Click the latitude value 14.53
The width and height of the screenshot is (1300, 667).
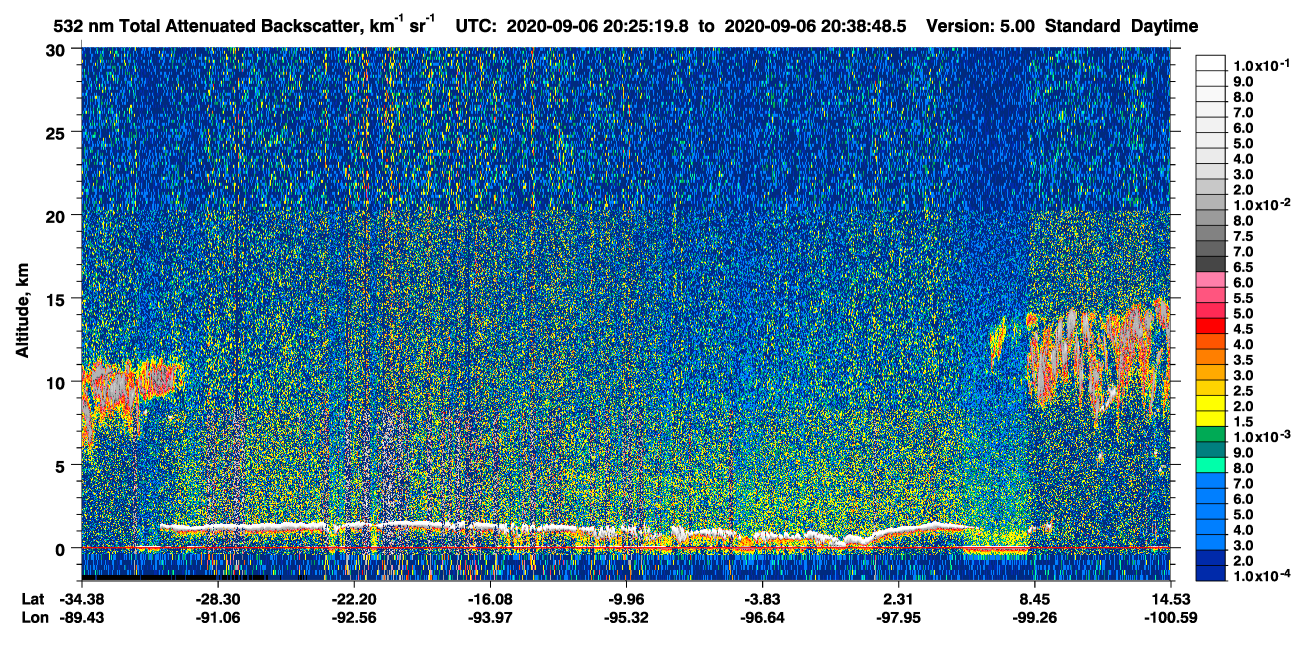1171,598
